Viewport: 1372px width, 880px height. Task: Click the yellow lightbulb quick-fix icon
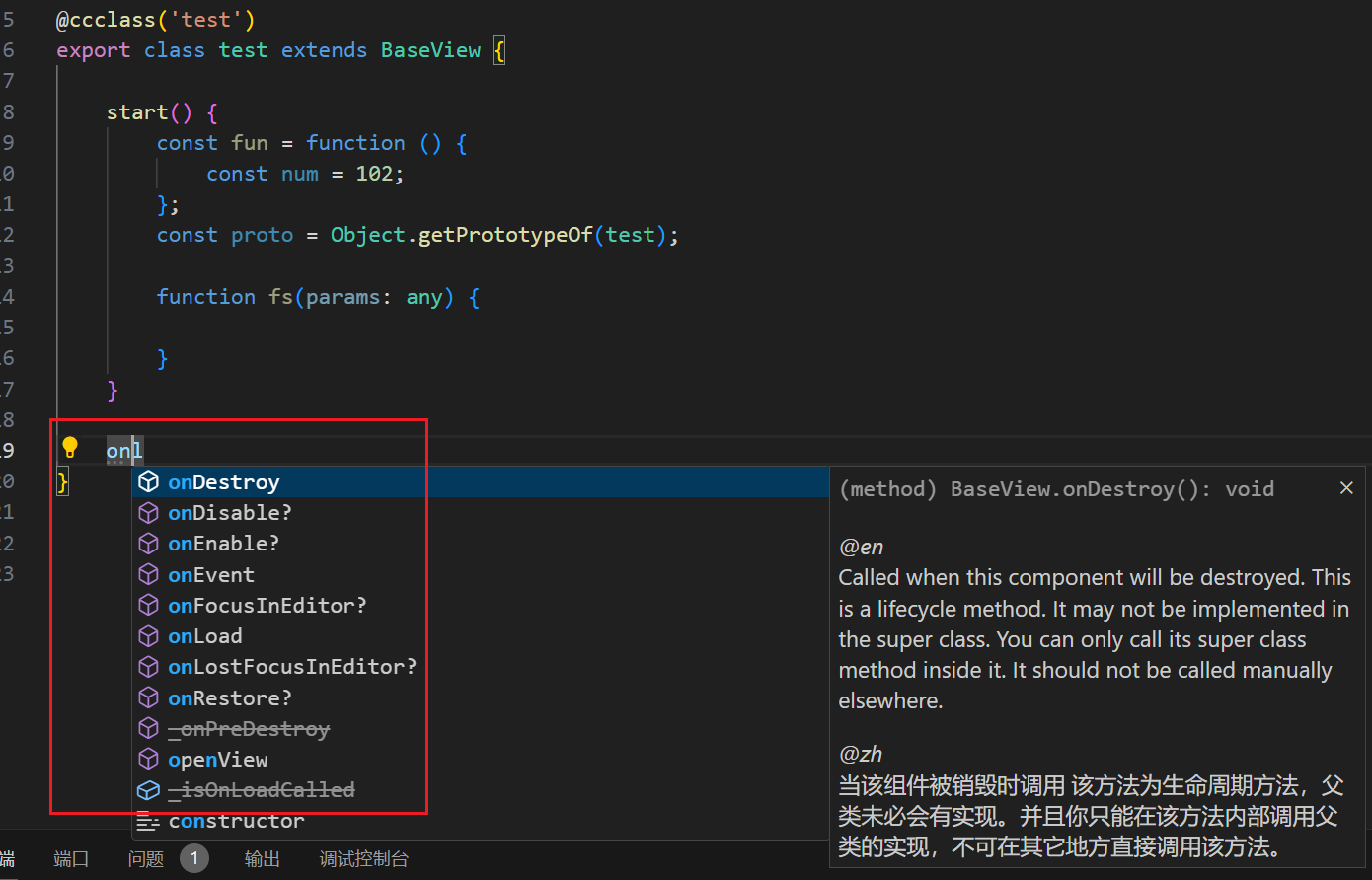[70, 448]
